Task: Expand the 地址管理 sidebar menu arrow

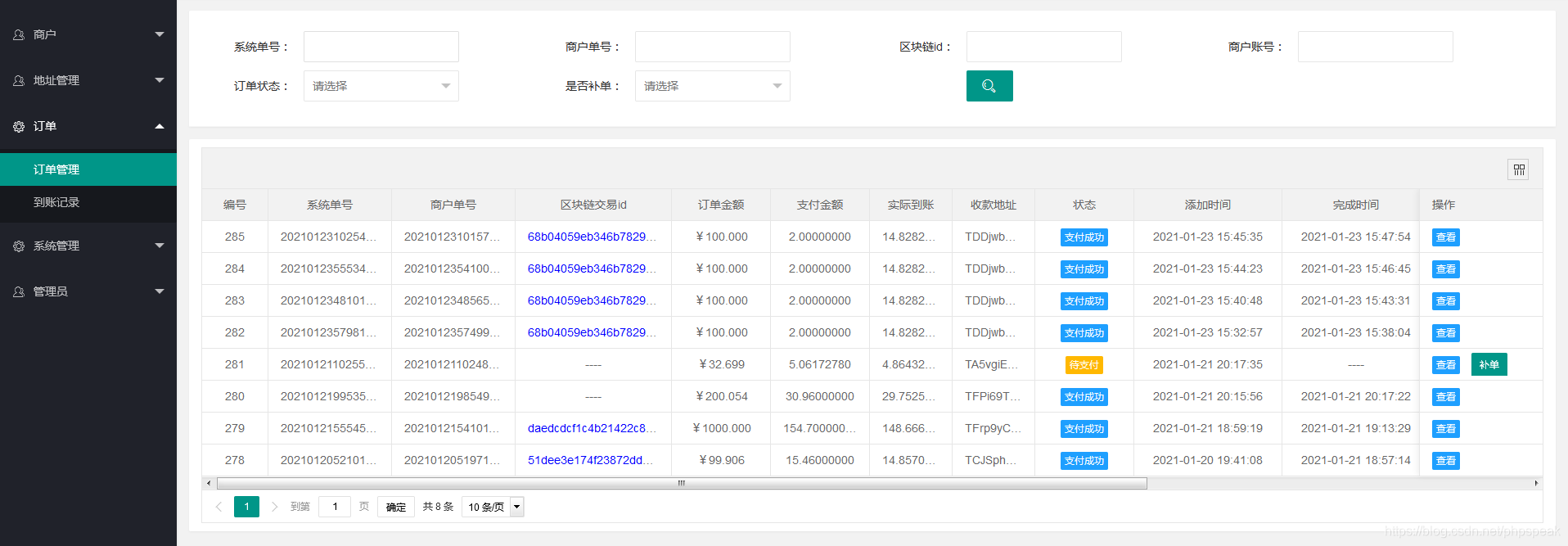Action: pyautogui.click(x=160, y=80)
